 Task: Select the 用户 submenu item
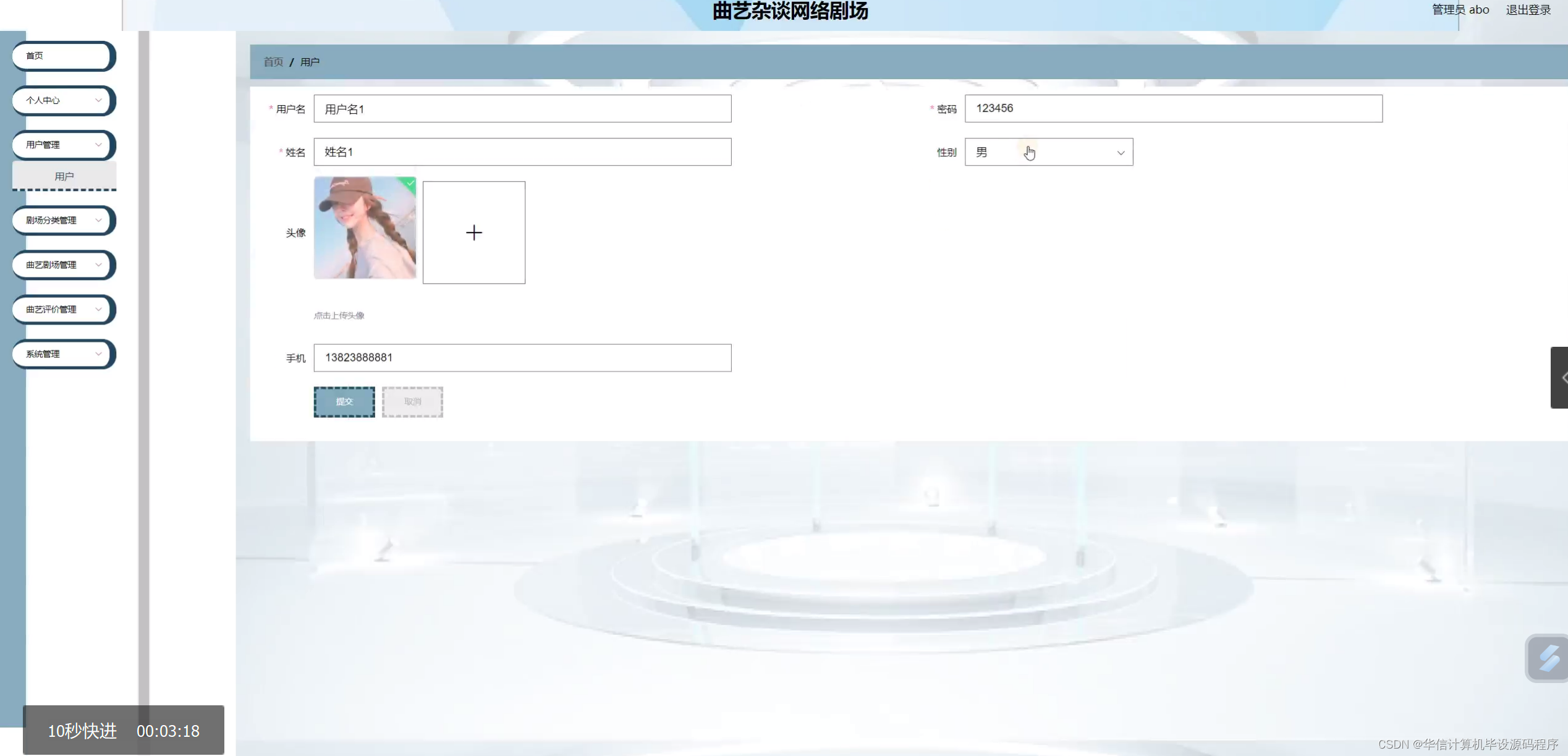pos(64,177)
